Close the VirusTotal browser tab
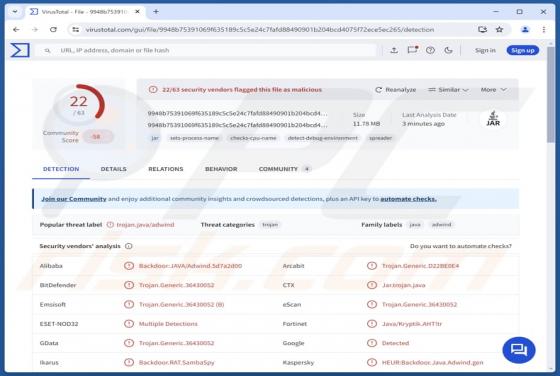560x376 pixels. click(x=137, y=12)
